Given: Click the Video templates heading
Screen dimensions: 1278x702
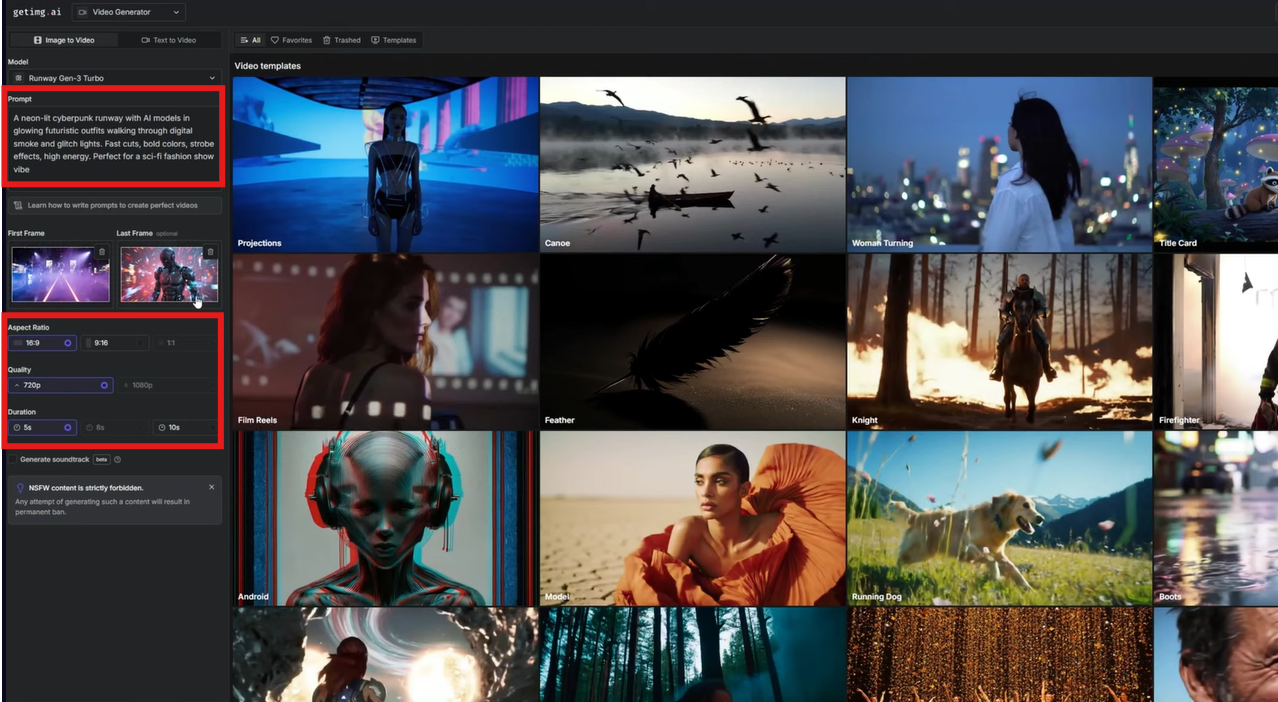Looking at the screenshot, I should (268, 66).
